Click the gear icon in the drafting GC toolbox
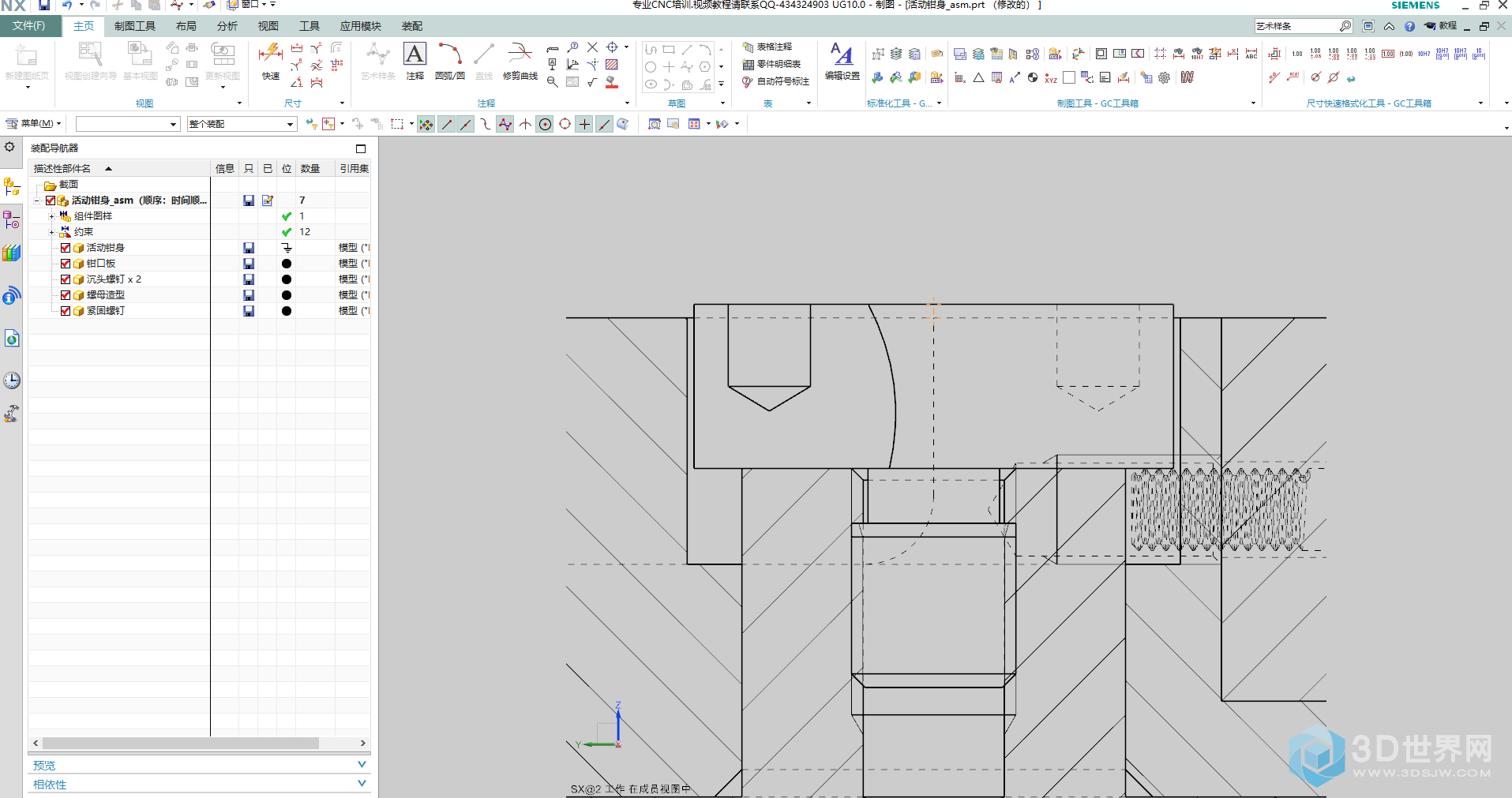This screenshot has width=1512, height=798. (x=1164, y=77)
